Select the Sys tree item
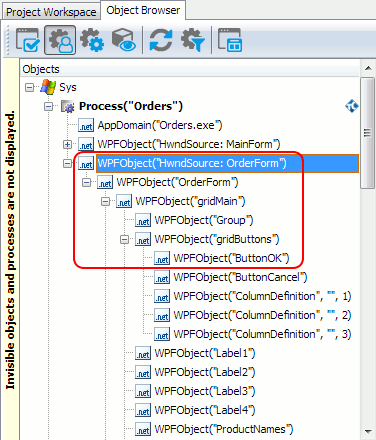Viewport: 376px width, 440px height. click(x=68, y=87)
